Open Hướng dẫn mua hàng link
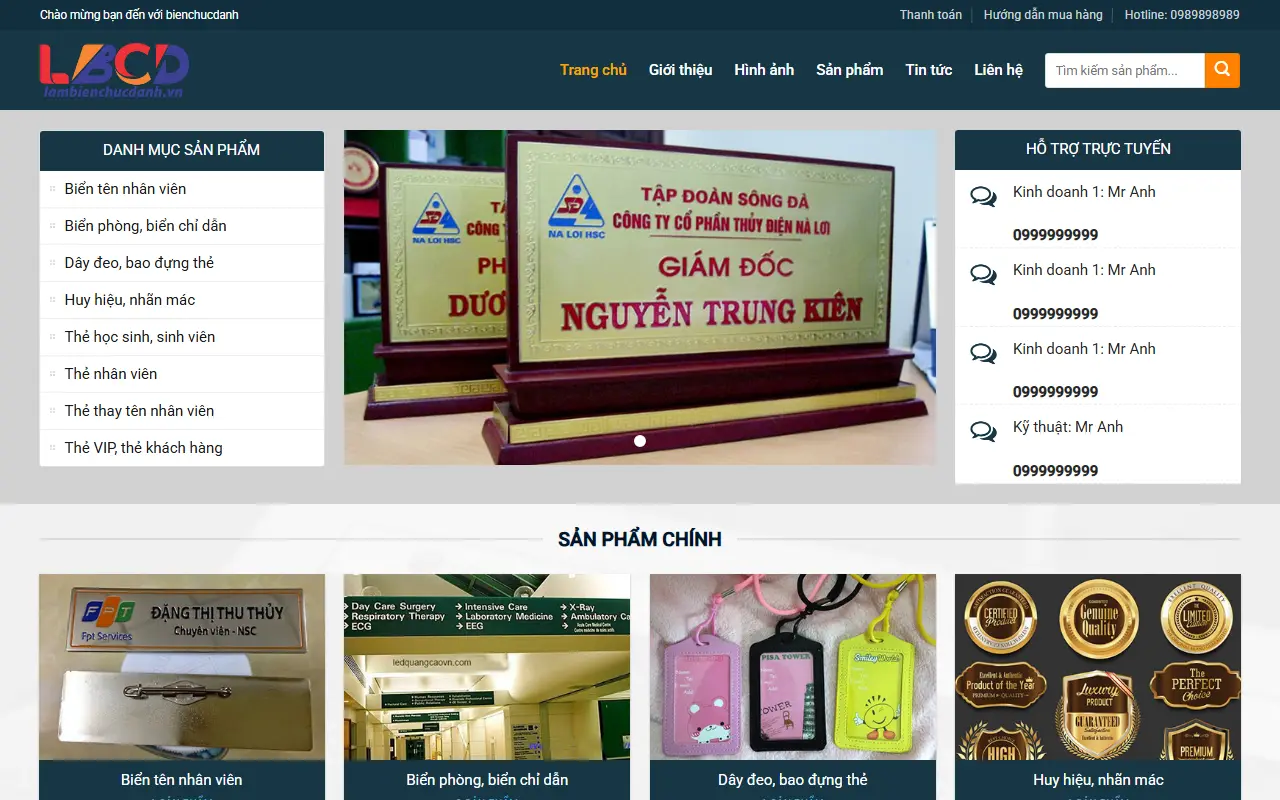1280x800 pixels. point(1043,15)
